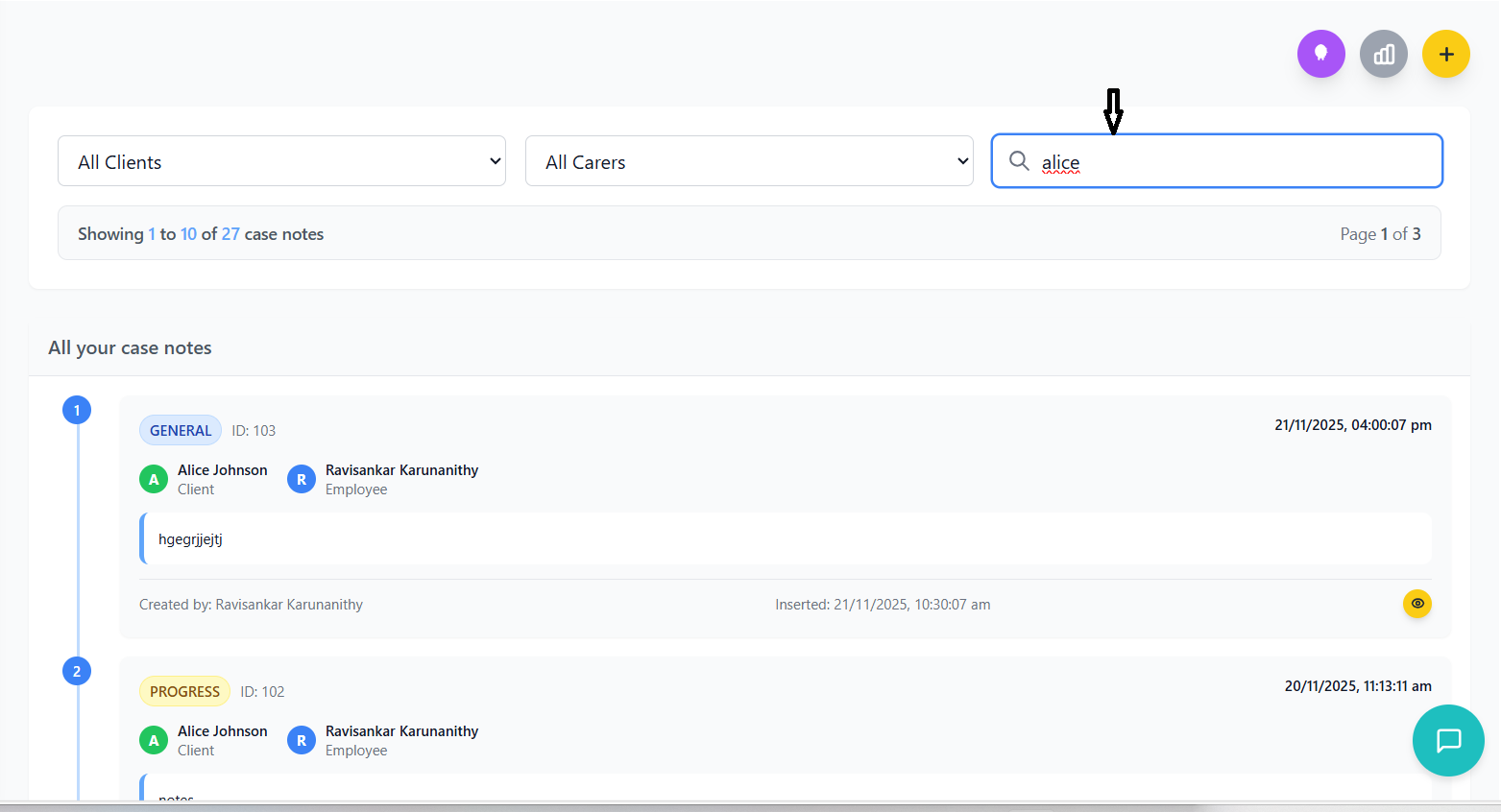Click Alice Johnson client name in note 103

[223, 470]
